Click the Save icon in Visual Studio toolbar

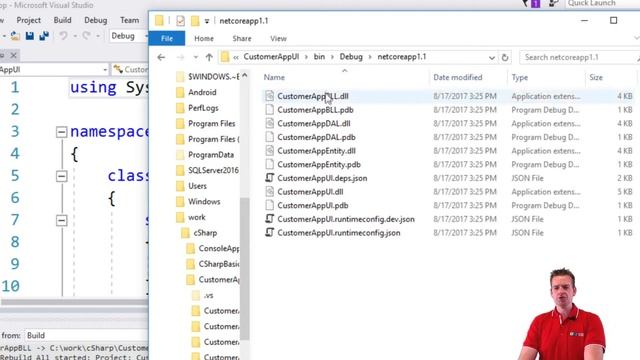coord(29,36)
